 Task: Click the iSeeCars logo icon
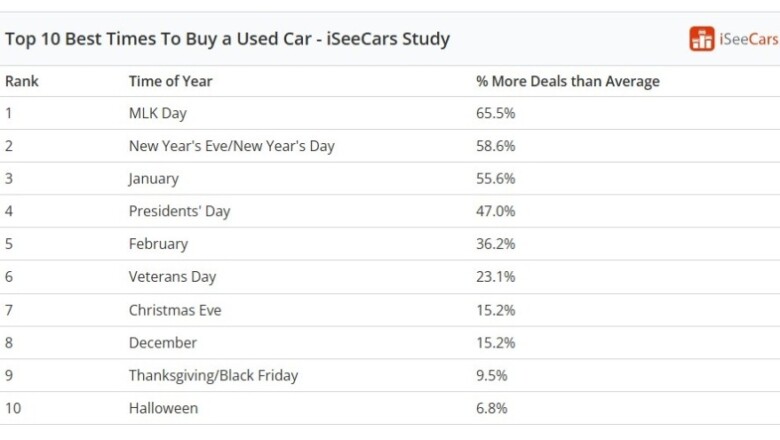[x=702, y=39]
